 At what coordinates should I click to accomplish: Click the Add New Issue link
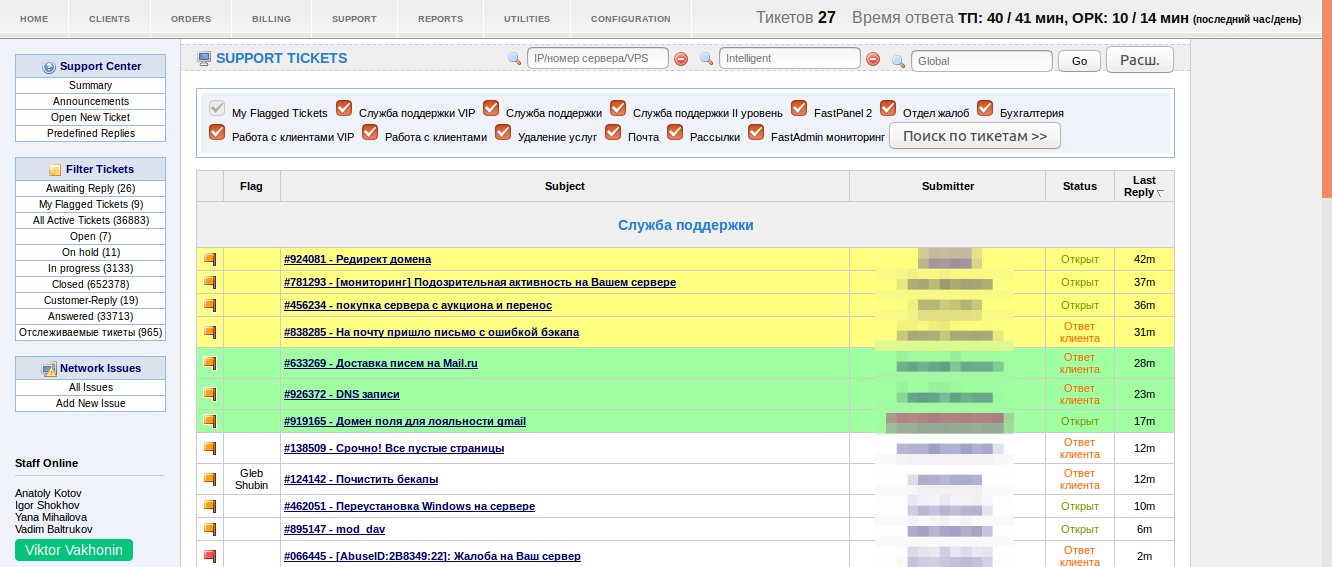(x=90, y=403)
